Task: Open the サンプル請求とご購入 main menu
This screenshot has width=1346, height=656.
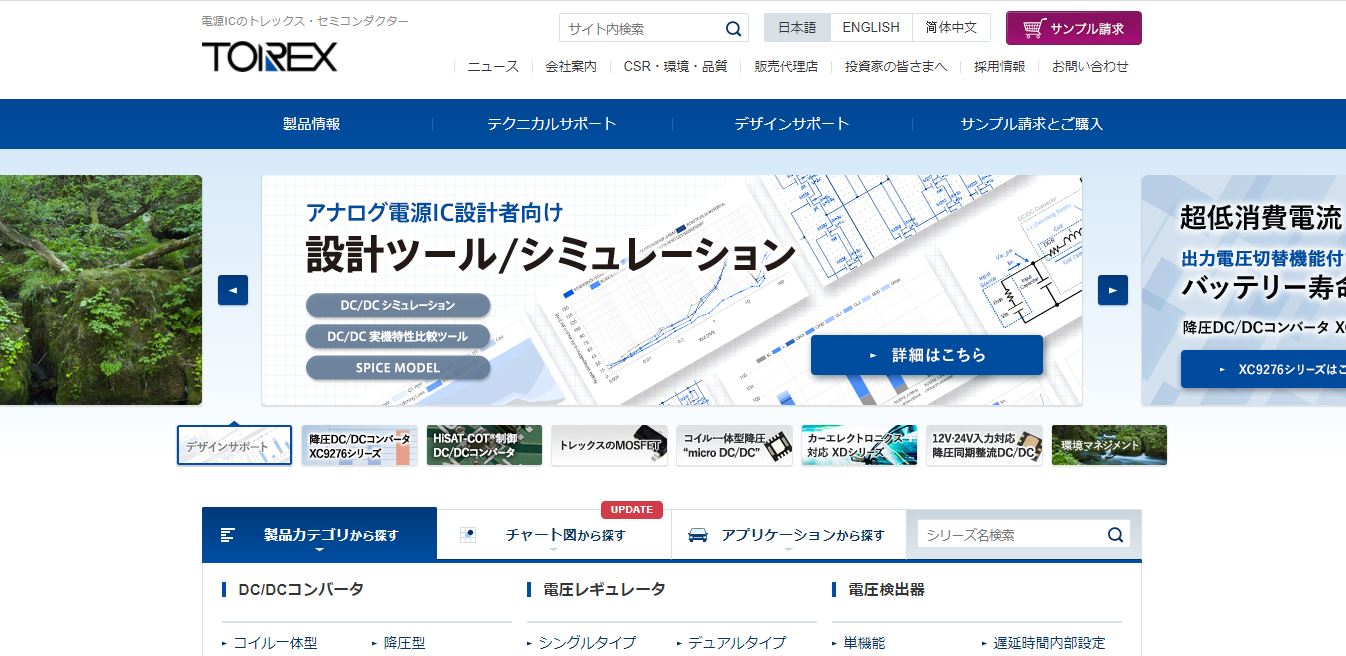Action: [x=1032, y=124]
